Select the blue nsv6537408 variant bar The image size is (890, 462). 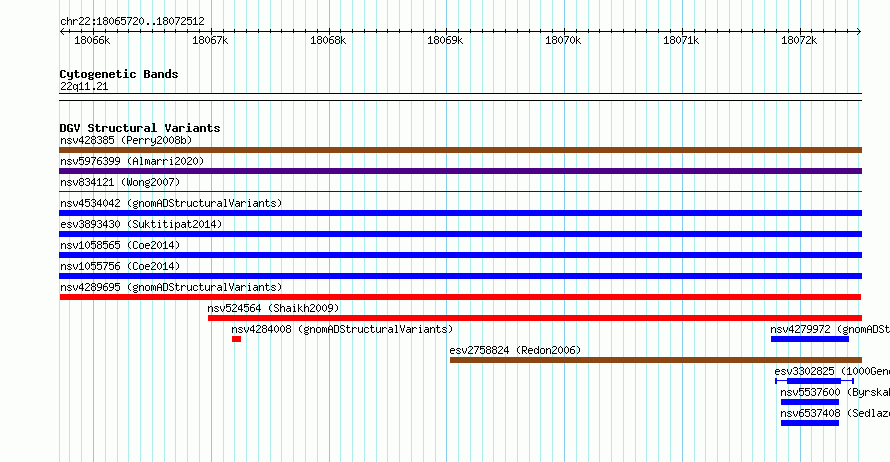coord(809,423)
